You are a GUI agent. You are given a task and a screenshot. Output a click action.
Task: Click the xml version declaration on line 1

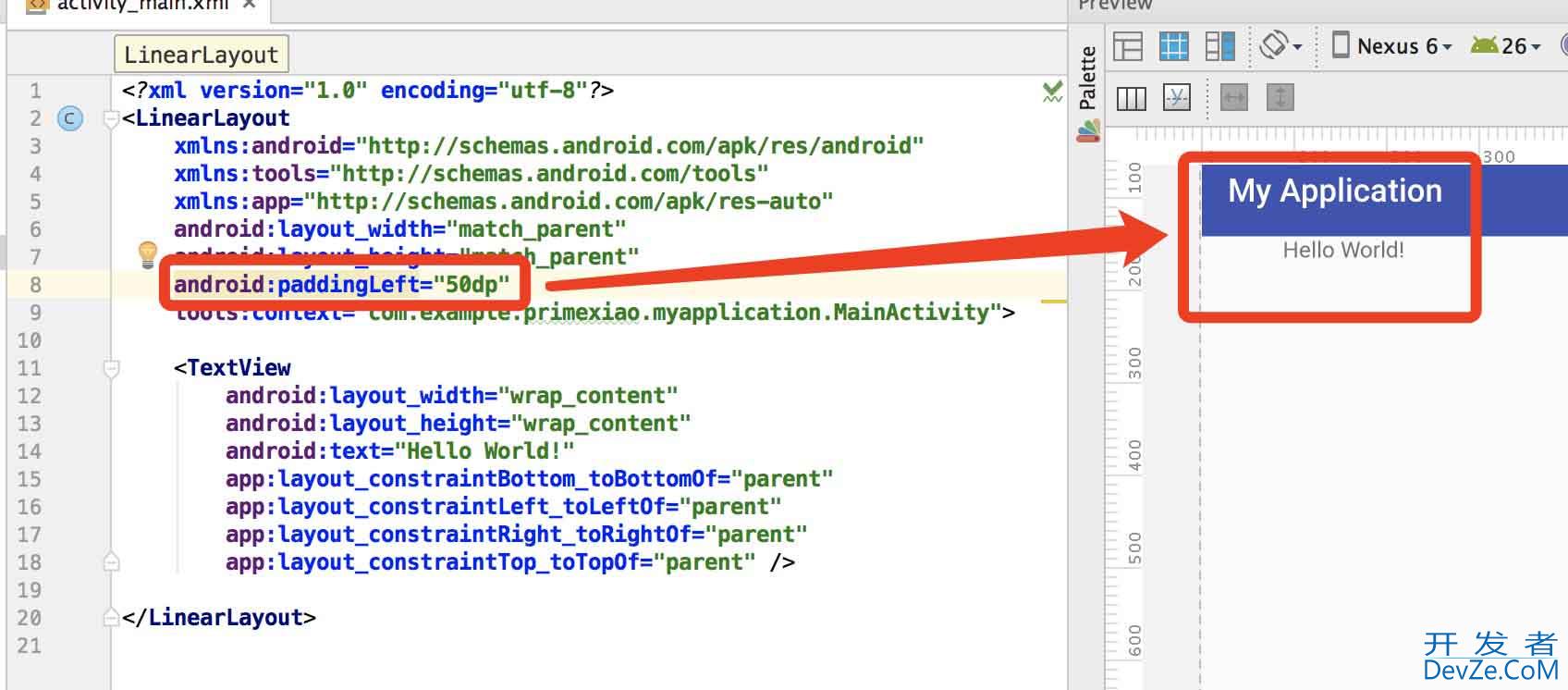(x=368, y=91)
